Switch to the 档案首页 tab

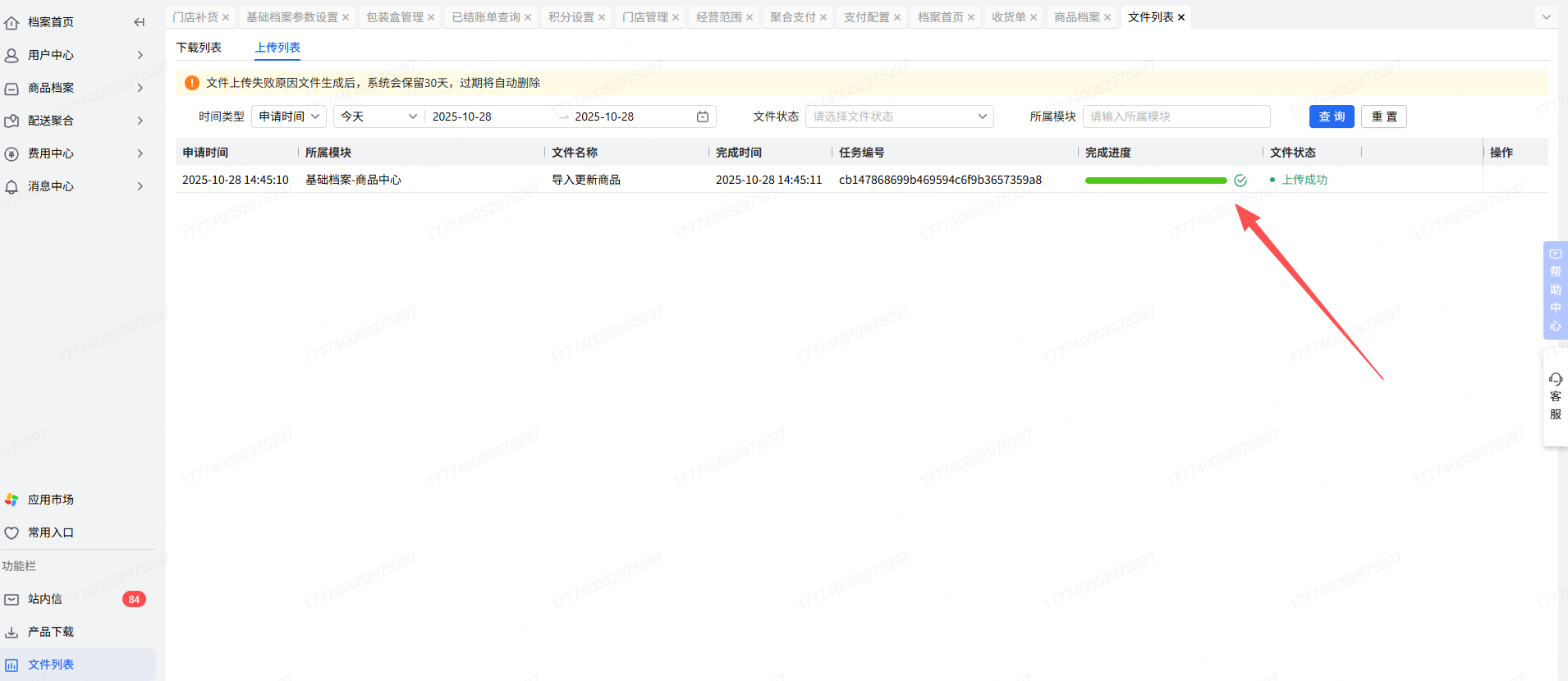coord(941,17)
